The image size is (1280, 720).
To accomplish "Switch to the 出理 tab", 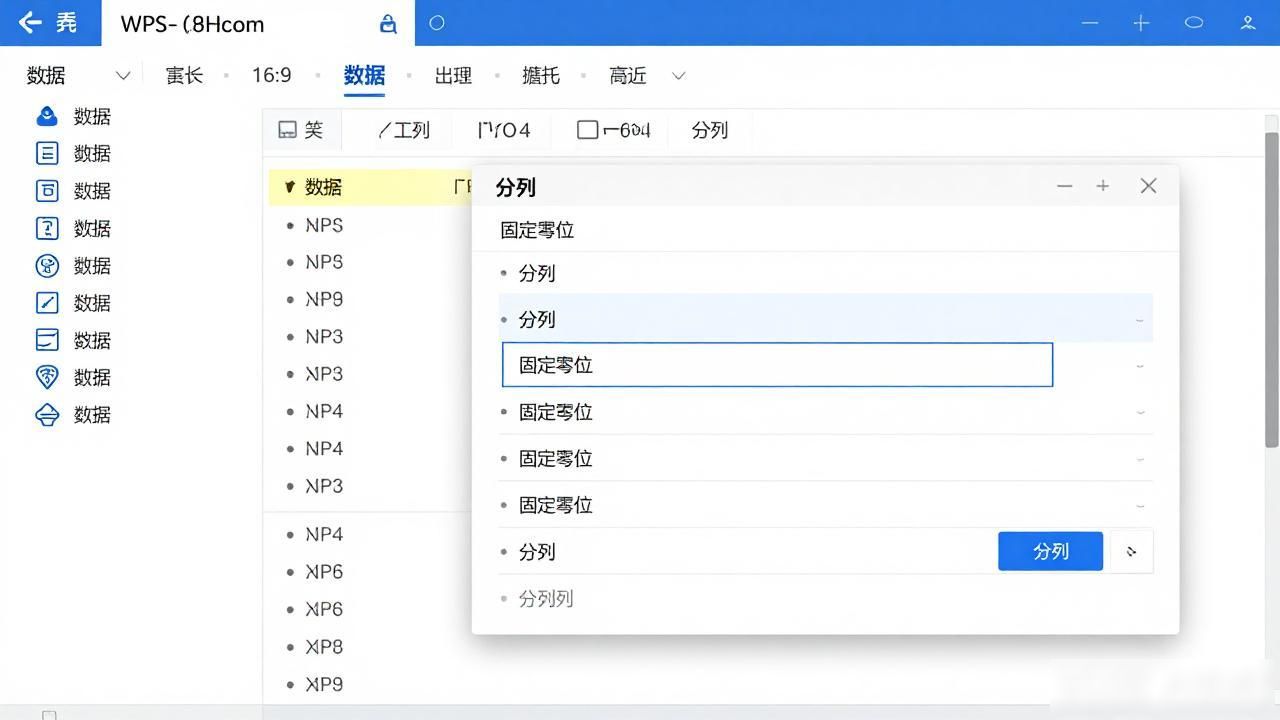I will [453, 76].
